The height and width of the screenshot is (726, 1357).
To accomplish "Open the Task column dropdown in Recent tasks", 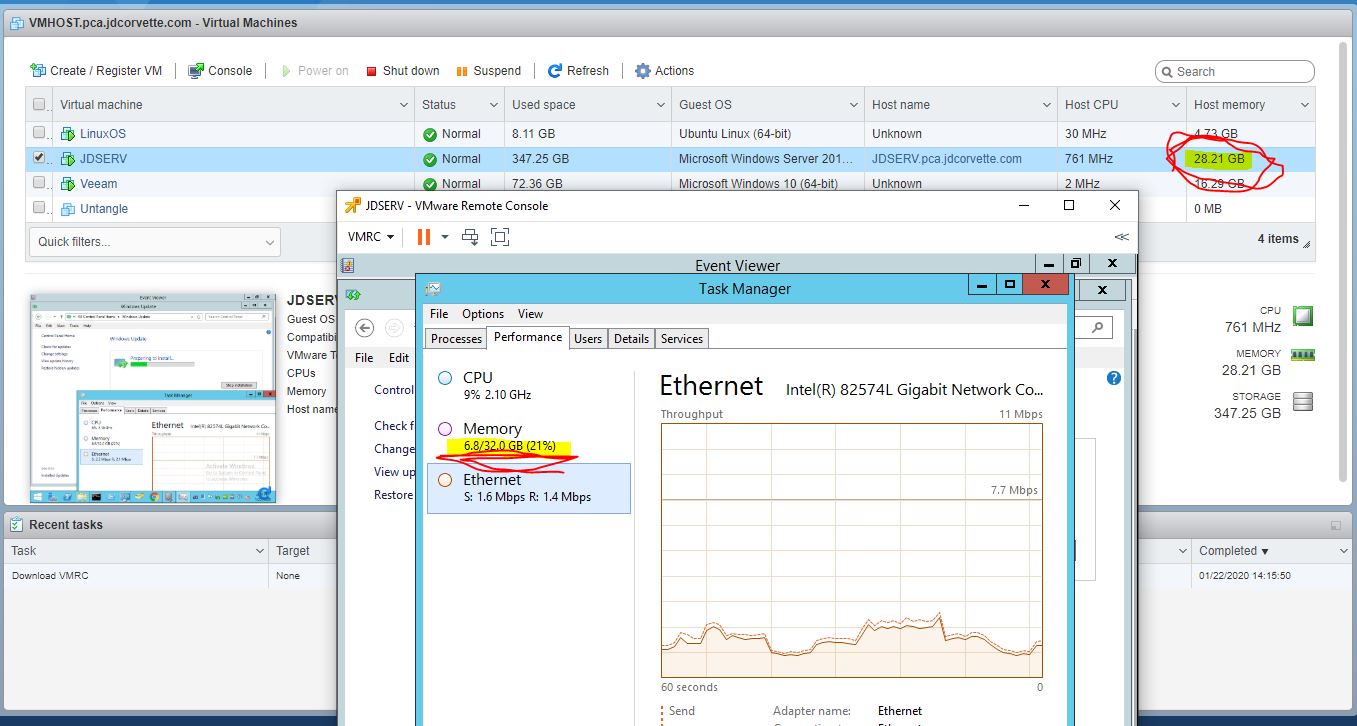I will 259,551.
